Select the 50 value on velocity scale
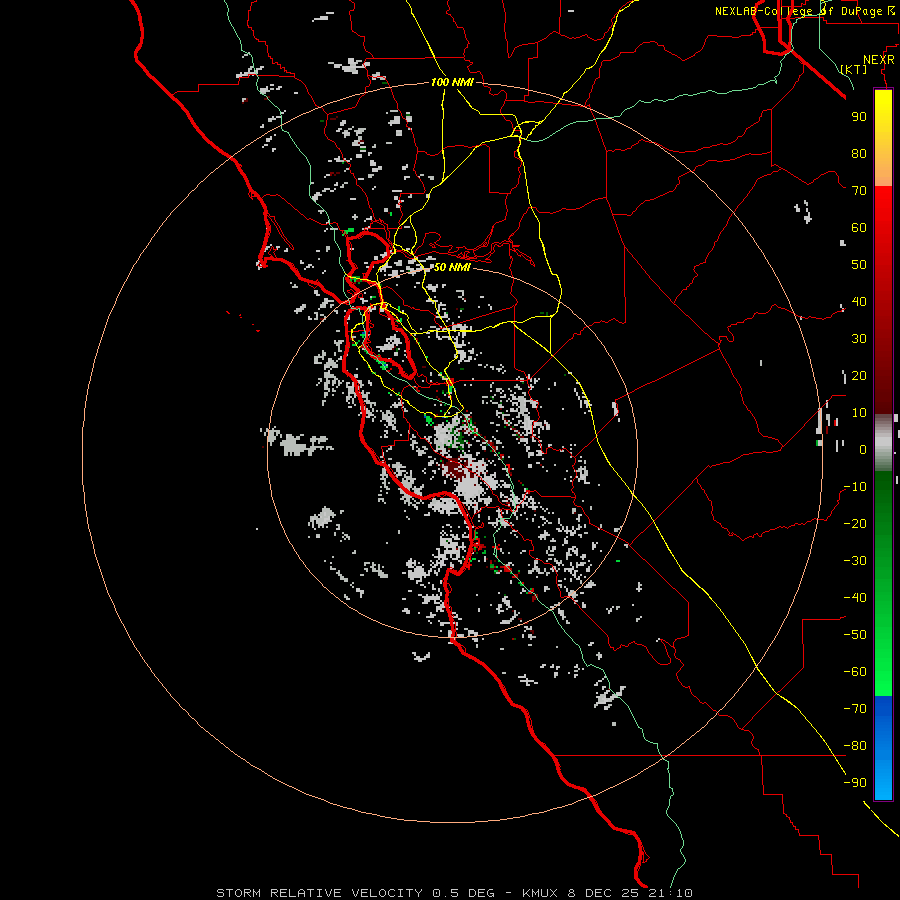 (x=859, y=265)
